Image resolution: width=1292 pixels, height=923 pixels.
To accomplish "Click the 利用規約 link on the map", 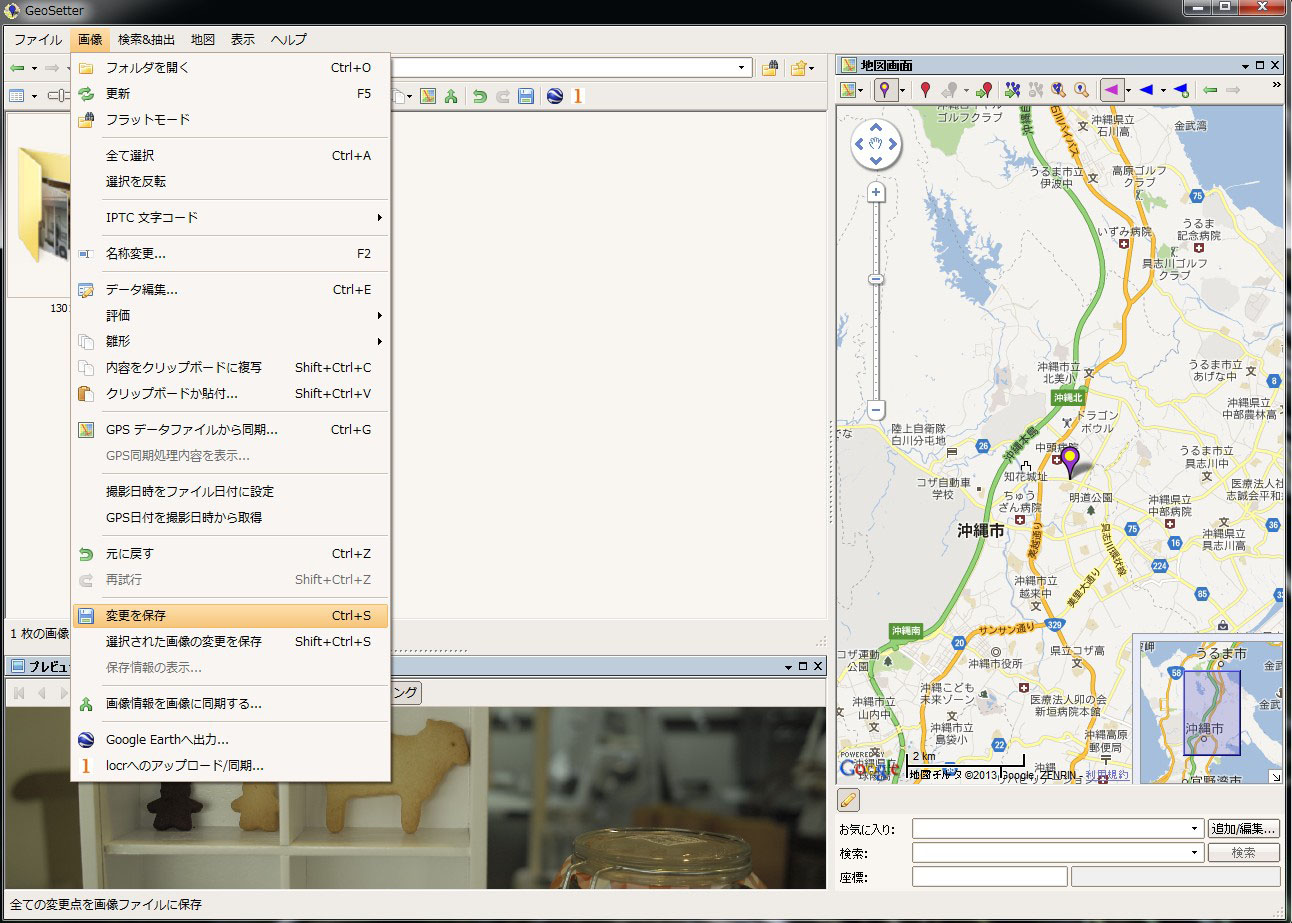I will point(1107,775).
